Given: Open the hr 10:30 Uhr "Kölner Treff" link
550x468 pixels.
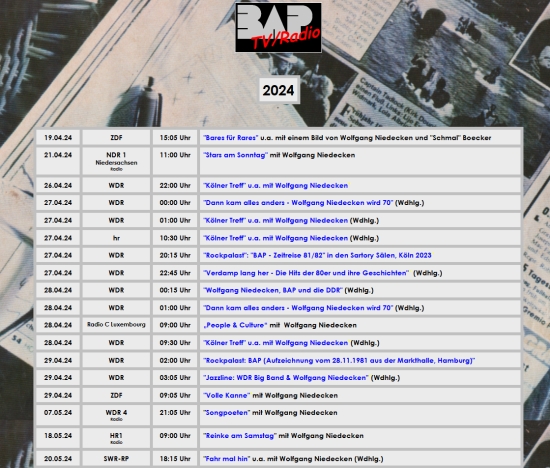Looking at the screenshot, I should coord(276,238).
